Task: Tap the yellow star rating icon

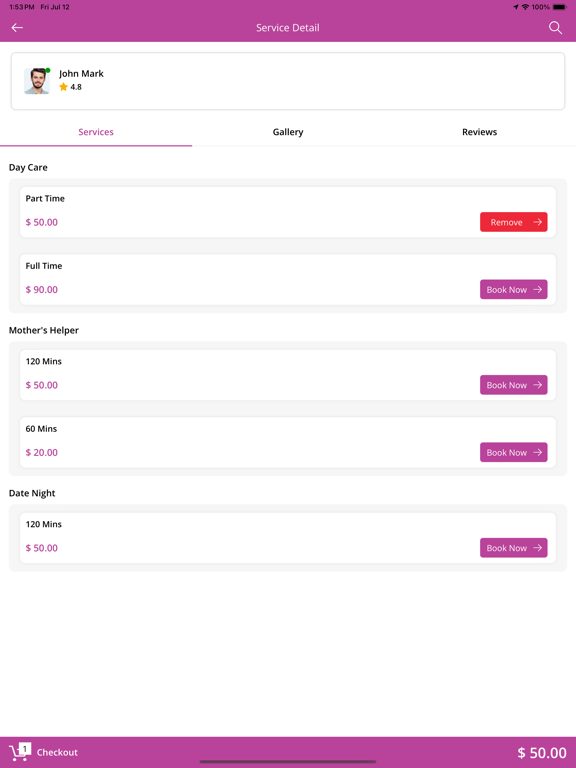Action: 63,87
